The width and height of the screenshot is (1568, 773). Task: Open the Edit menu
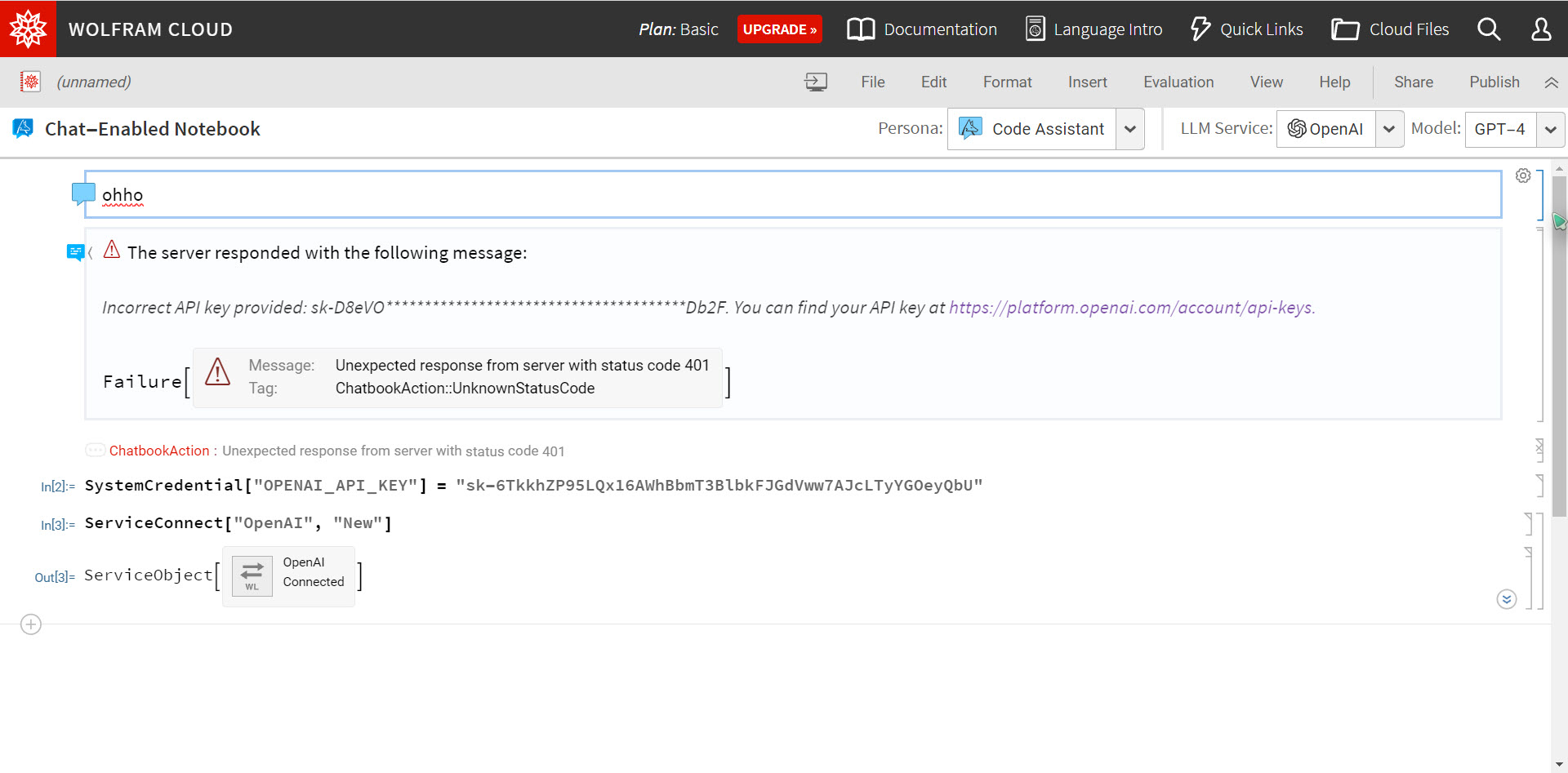pyautogui.click(x=933, y=82)
